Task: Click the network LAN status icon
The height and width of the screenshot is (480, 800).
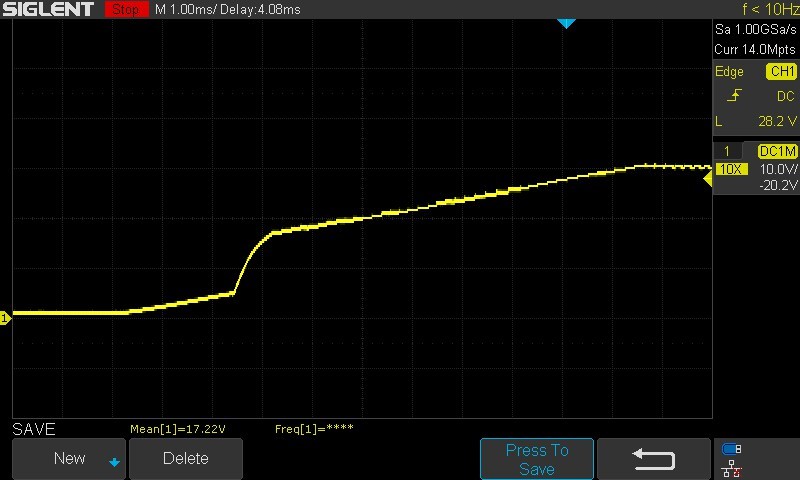Action: click(732, 469)
